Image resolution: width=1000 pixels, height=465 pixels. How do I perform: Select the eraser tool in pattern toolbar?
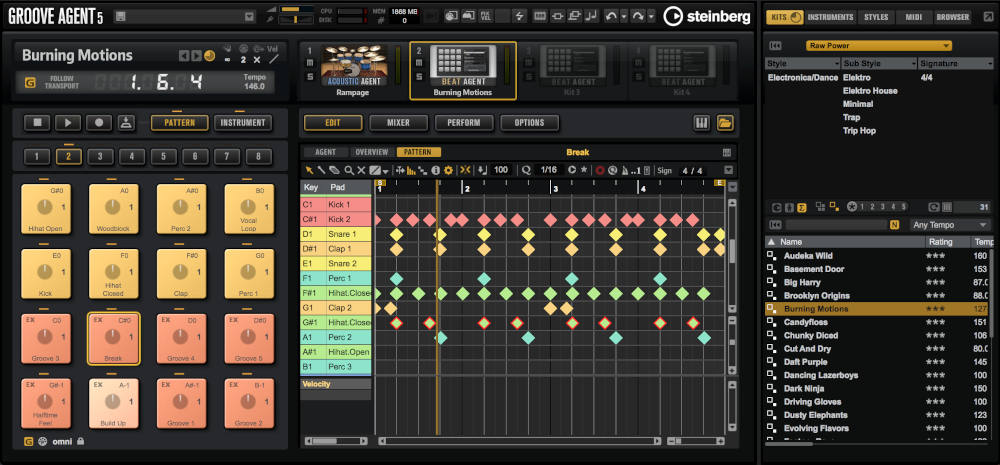[335, 170]
